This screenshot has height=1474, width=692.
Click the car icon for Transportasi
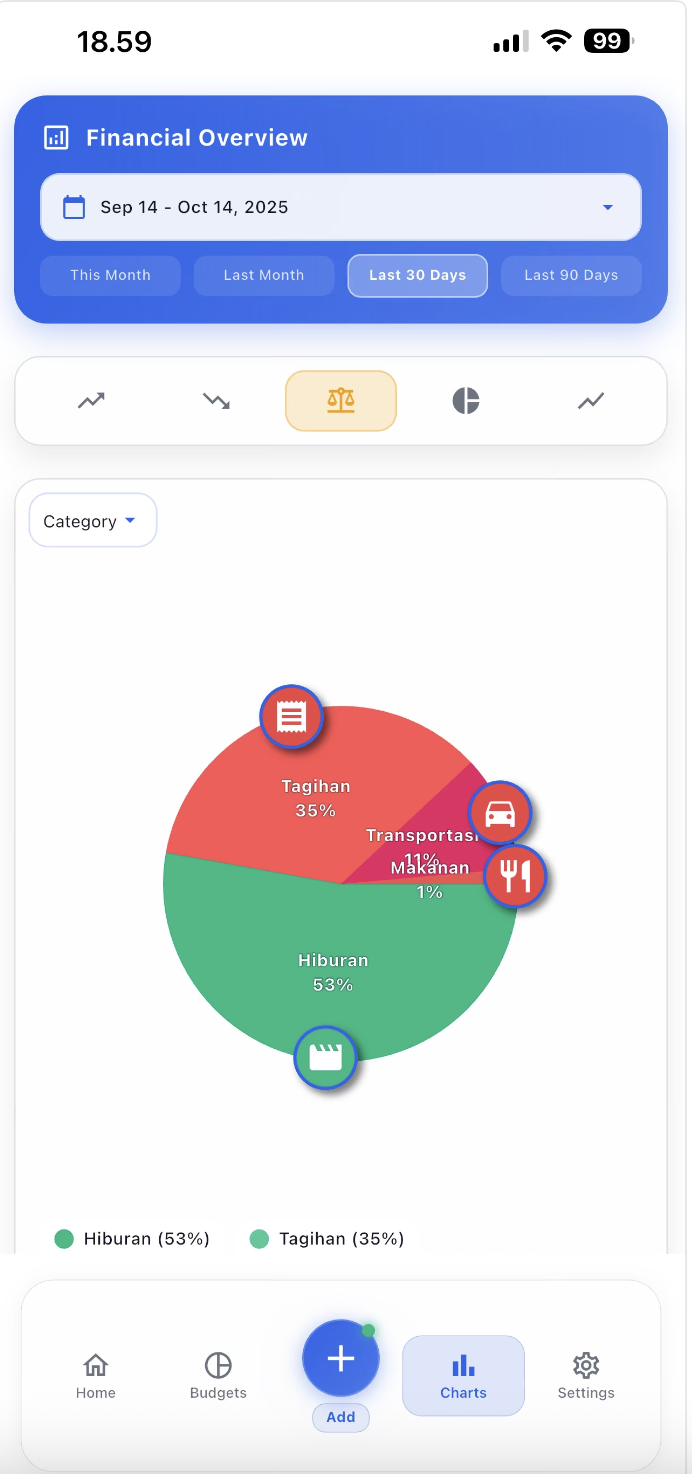coord(500,812)
